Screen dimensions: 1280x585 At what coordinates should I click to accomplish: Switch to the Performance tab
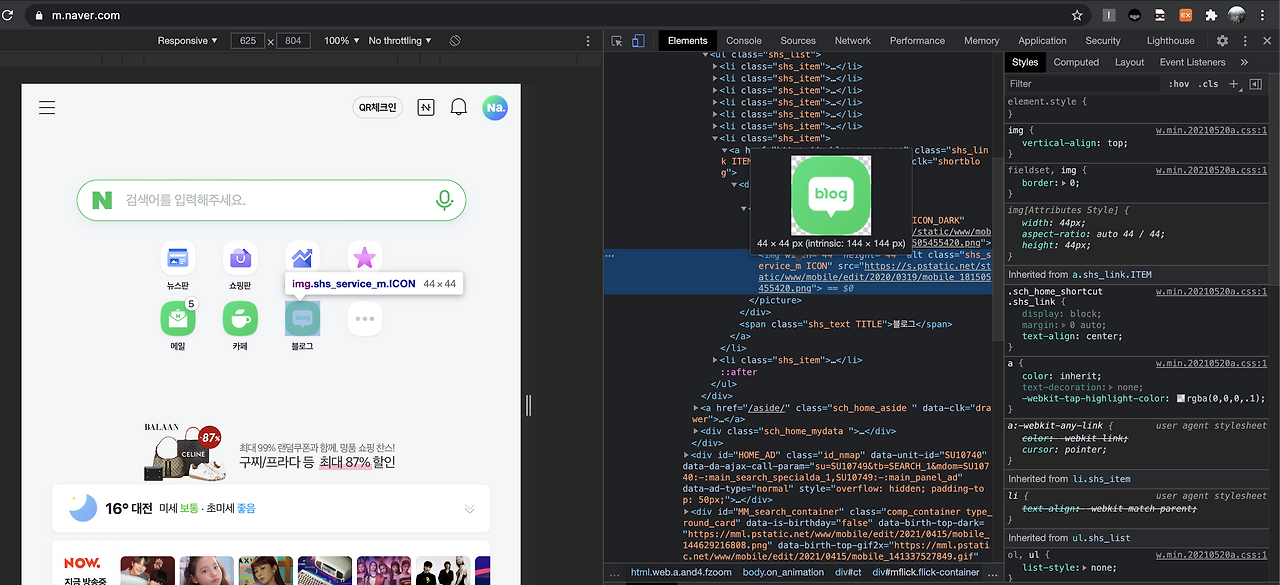917,41
